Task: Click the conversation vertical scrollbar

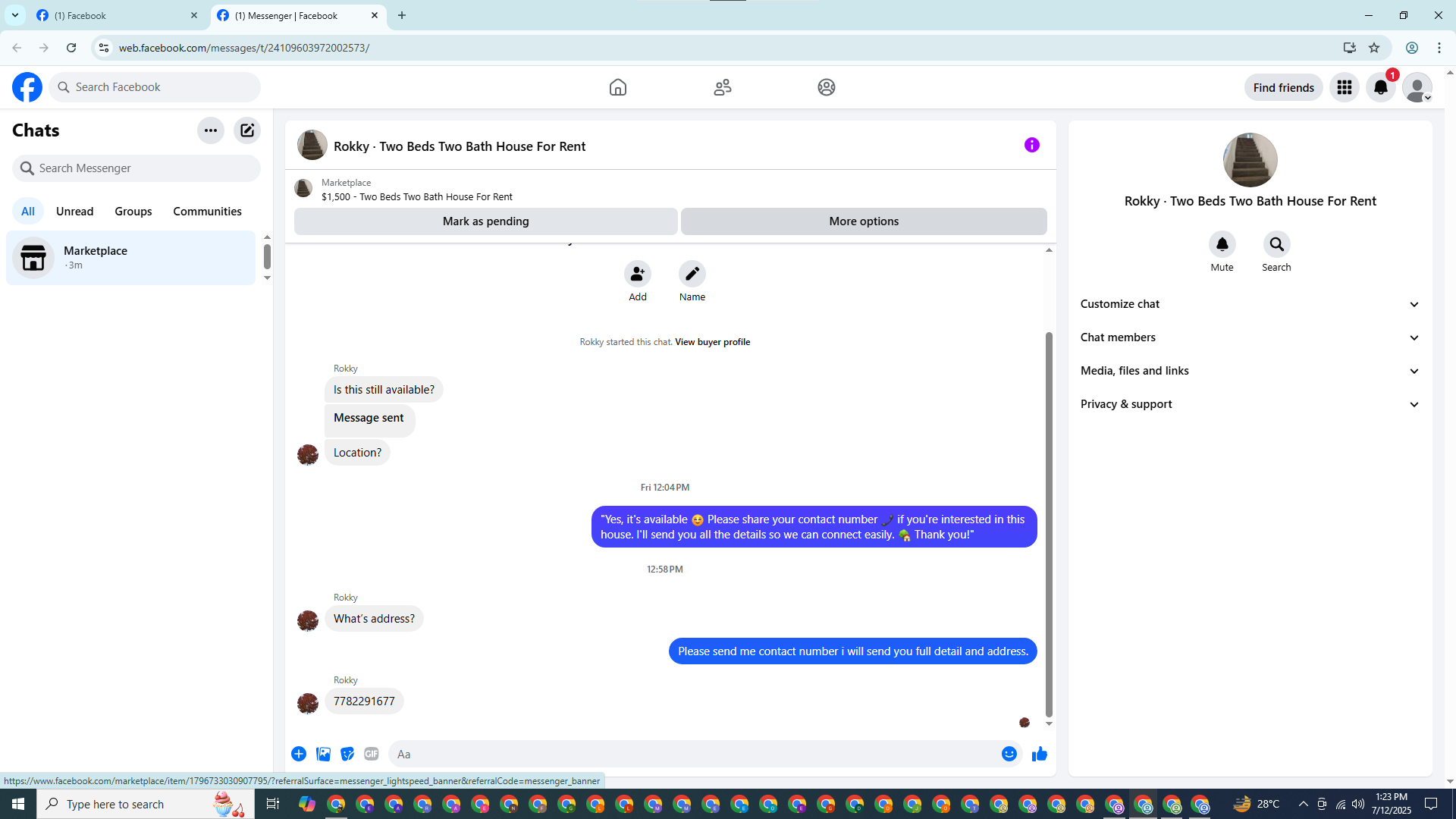Action: pos(1049,523)
